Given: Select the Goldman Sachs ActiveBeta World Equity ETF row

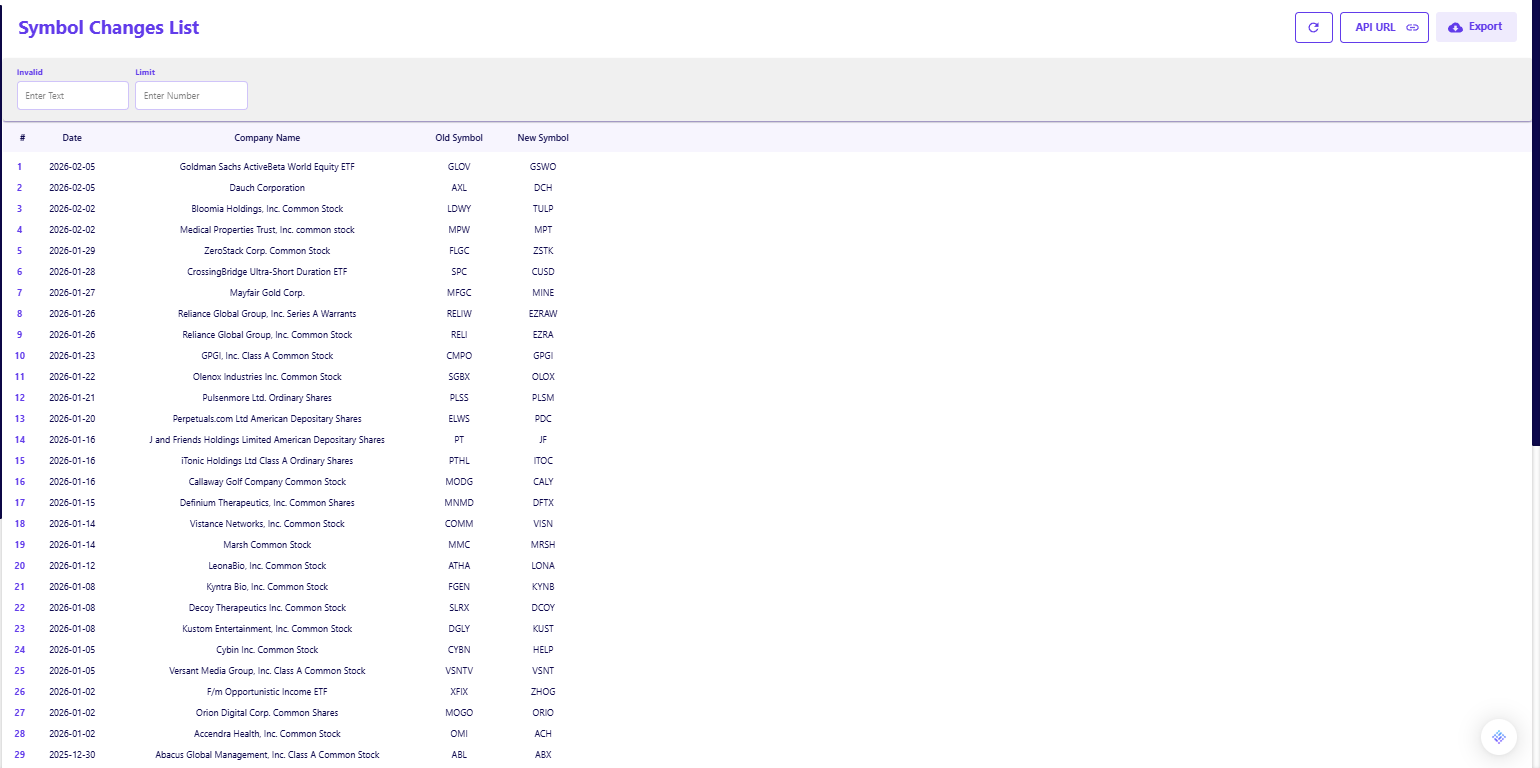Looking at the screenshot, I should [x=267, y=167].
